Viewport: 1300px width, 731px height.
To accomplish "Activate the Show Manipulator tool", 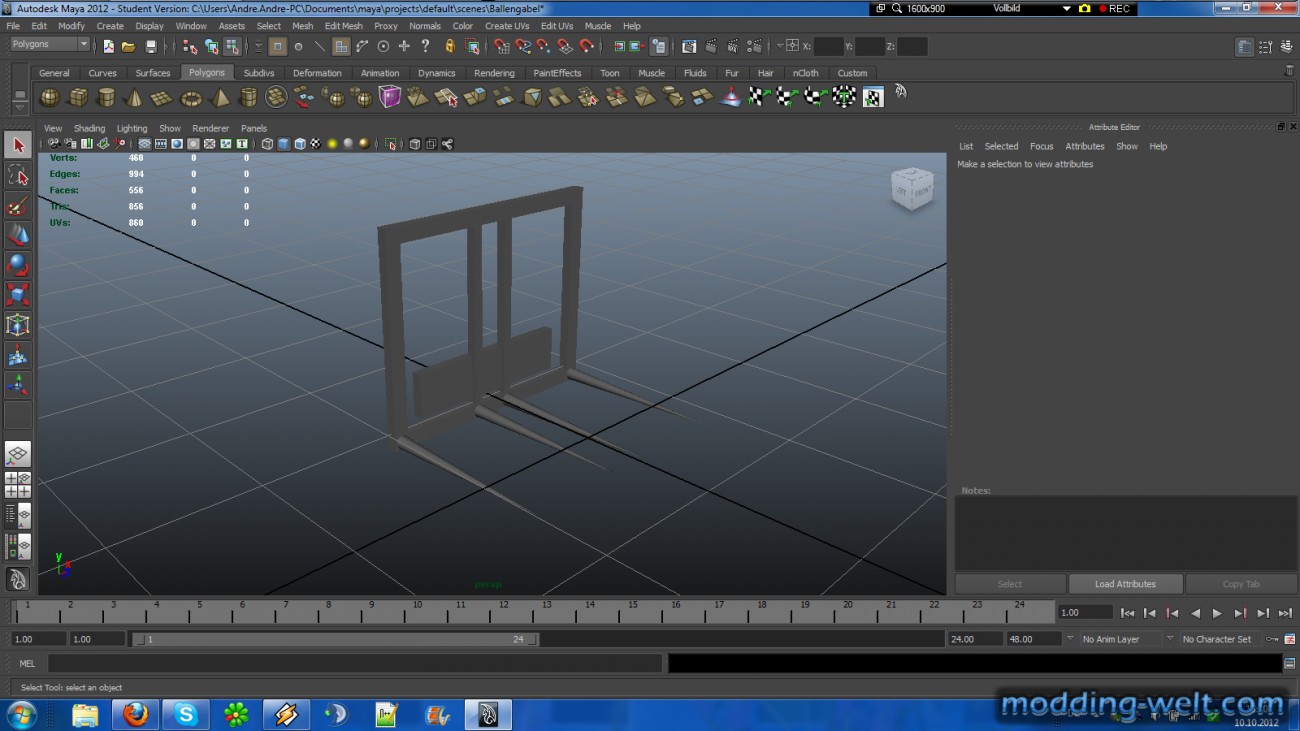I will point(18,385).
